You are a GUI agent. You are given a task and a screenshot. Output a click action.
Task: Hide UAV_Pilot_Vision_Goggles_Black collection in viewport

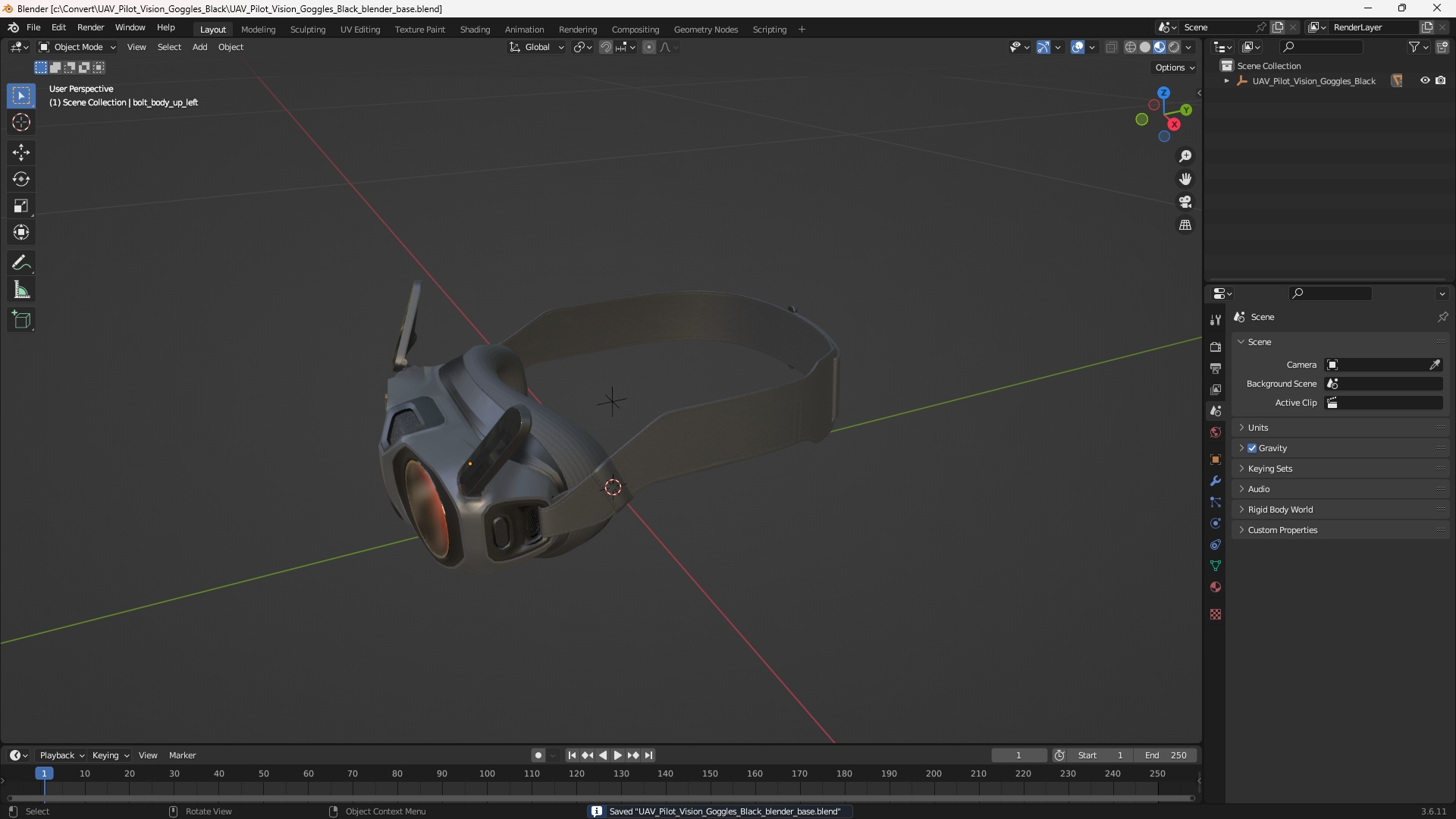(1425, 80)
